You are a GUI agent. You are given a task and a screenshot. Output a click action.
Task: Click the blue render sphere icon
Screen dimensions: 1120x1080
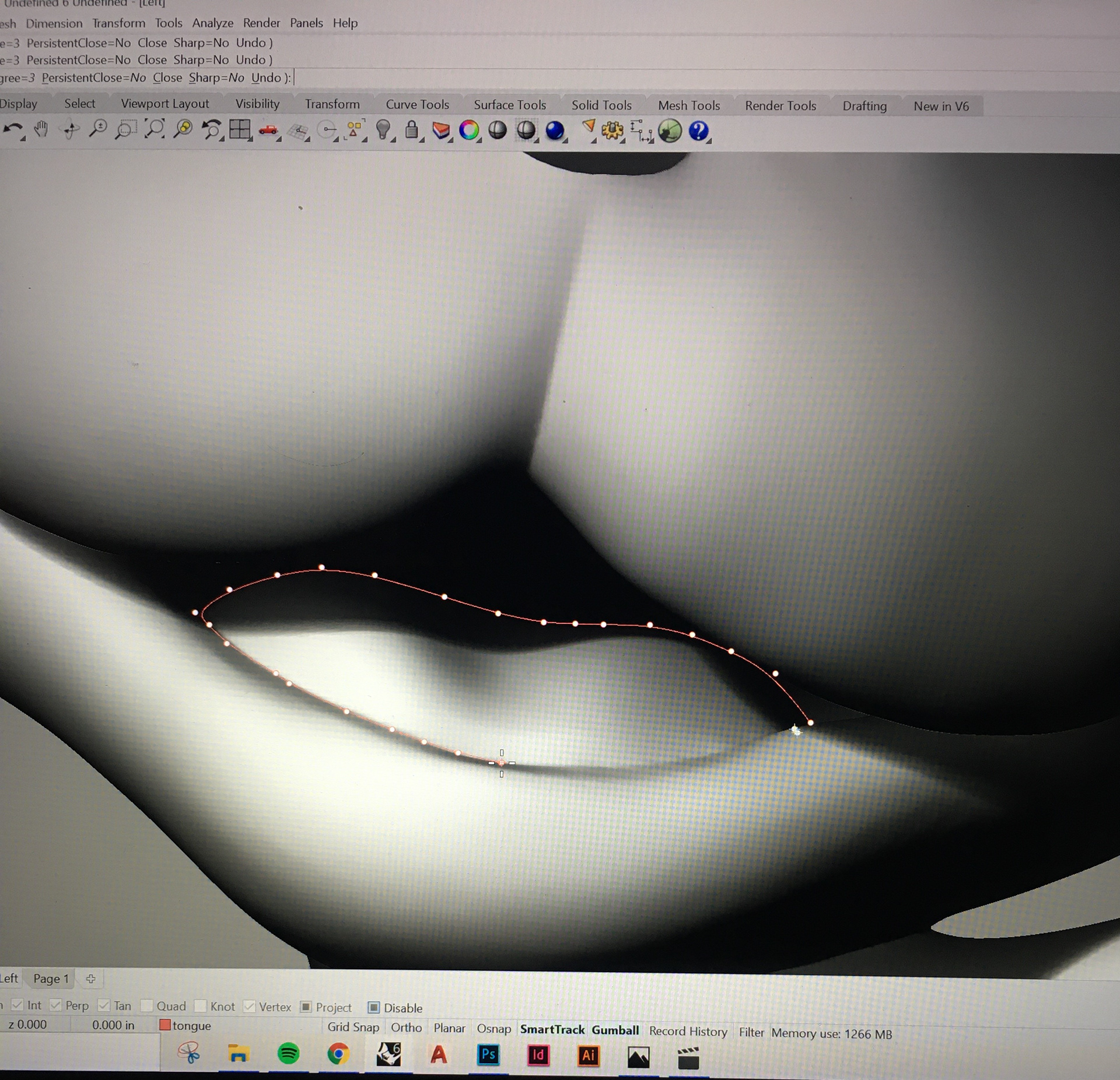[x=554, y=131]
